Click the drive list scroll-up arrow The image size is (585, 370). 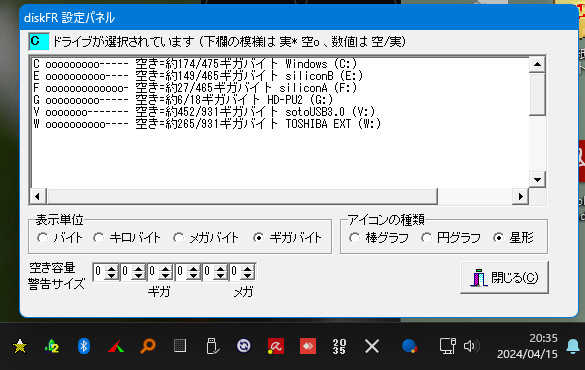[x=537, y=65]
